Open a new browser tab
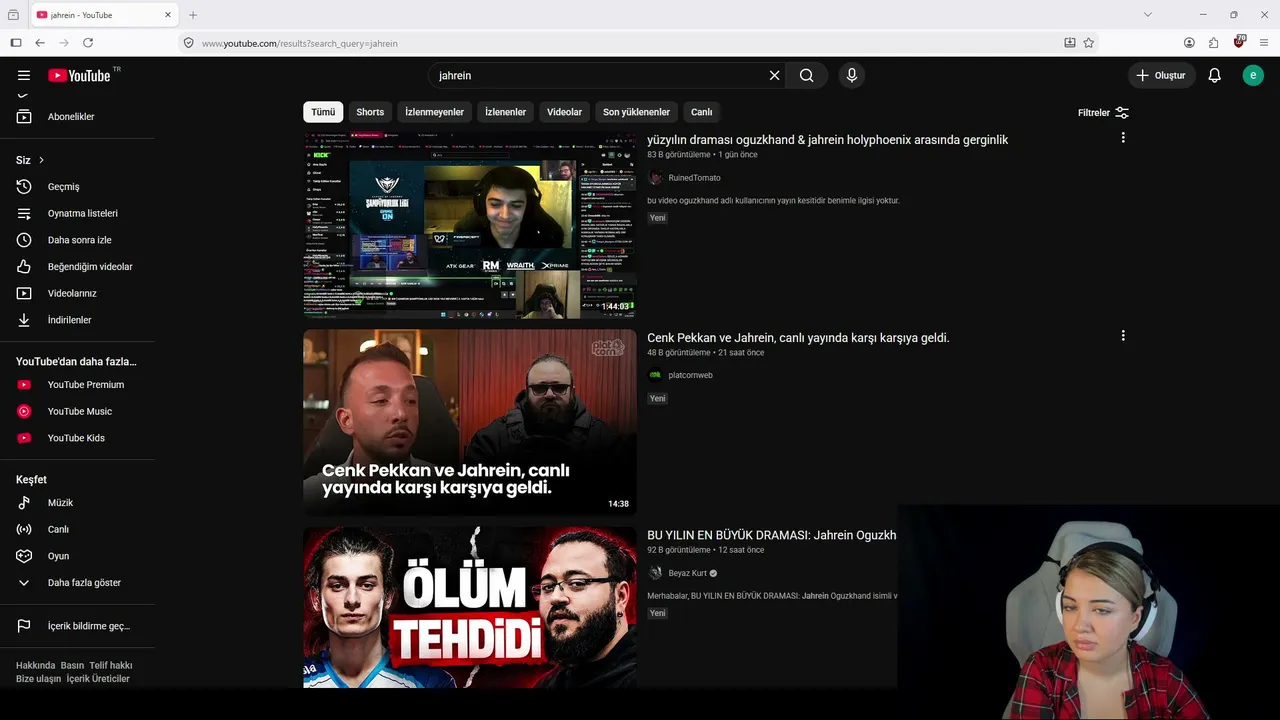This screenshot has width=1280, height=720. click(193, 15)
